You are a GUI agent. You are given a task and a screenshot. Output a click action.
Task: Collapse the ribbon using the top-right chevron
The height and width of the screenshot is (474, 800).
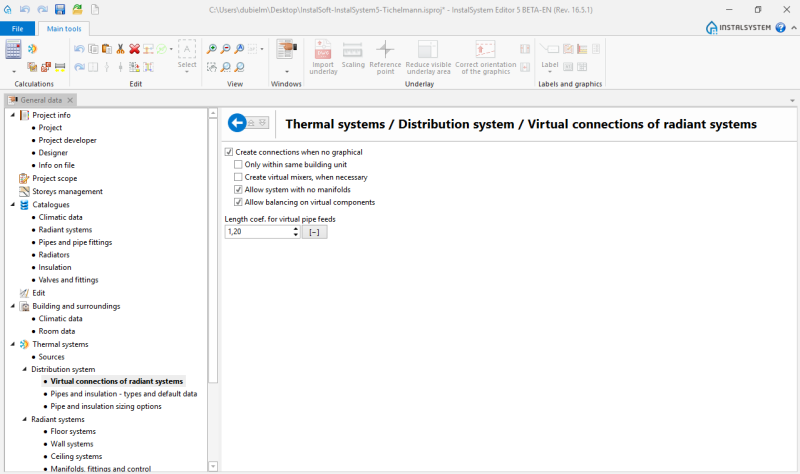[x=793, y=28]
